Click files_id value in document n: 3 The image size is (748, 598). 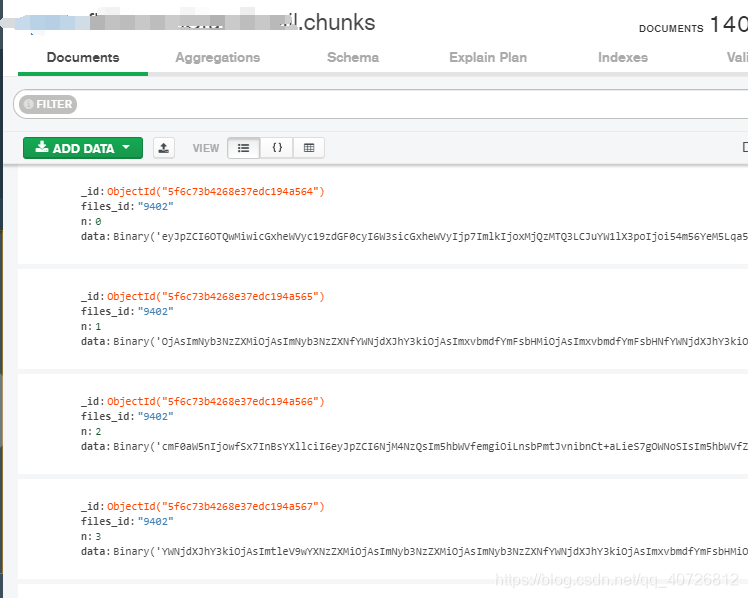coord(156,521)
